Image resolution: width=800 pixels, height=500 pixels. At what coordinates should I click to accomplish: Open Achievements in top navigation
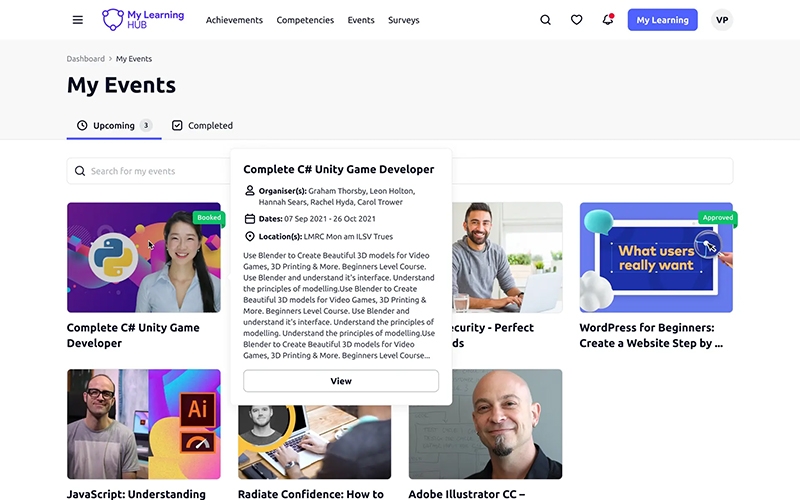click(x=234, y=20)
